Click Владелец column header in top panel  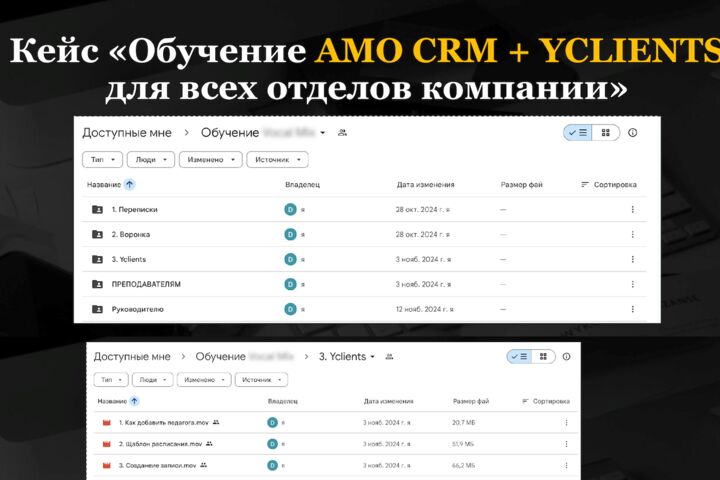[302, 185]
